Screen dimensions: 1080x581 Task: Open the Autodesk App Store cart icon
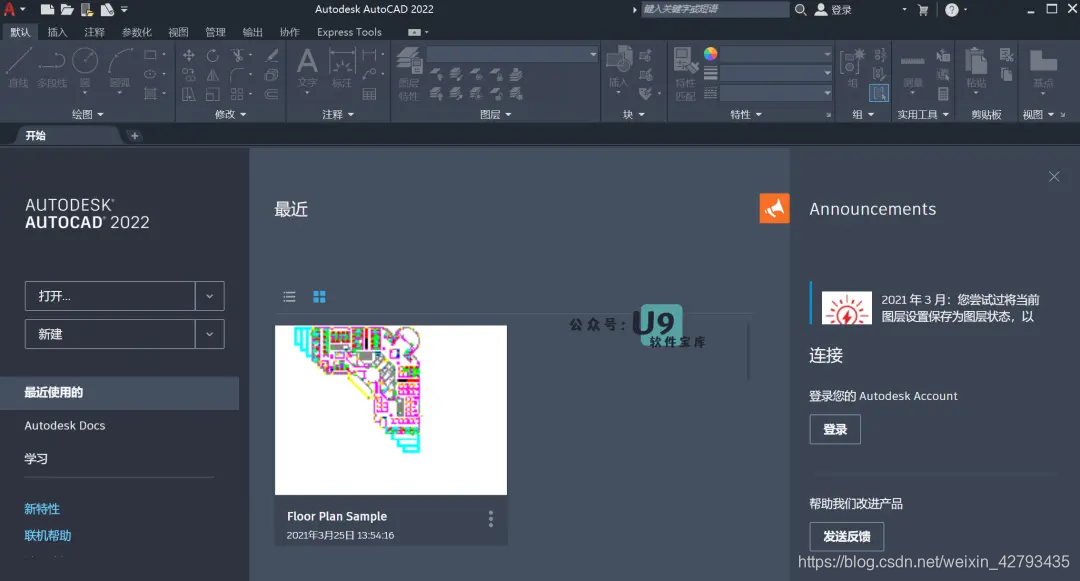coord(923,10)
